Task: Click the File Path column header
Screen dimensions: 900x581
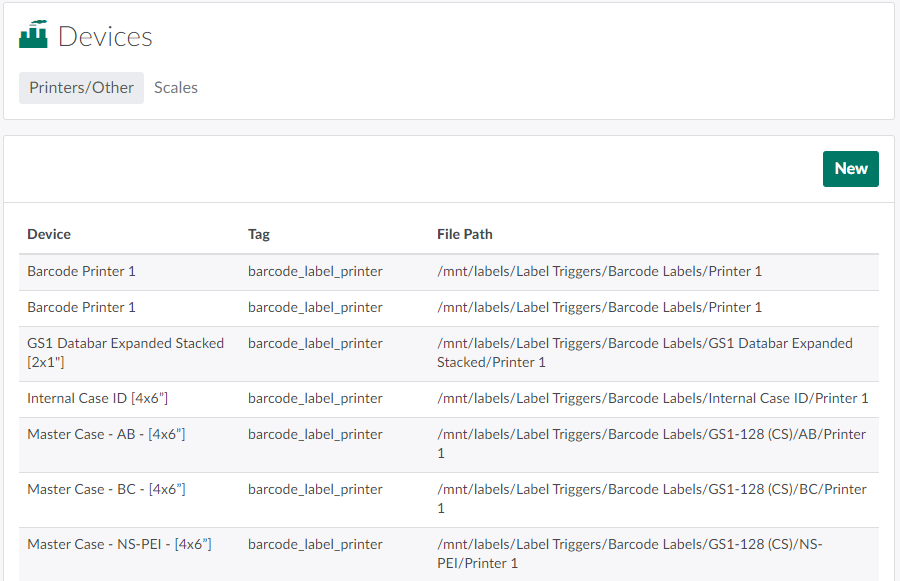Action: click(465, 234)
